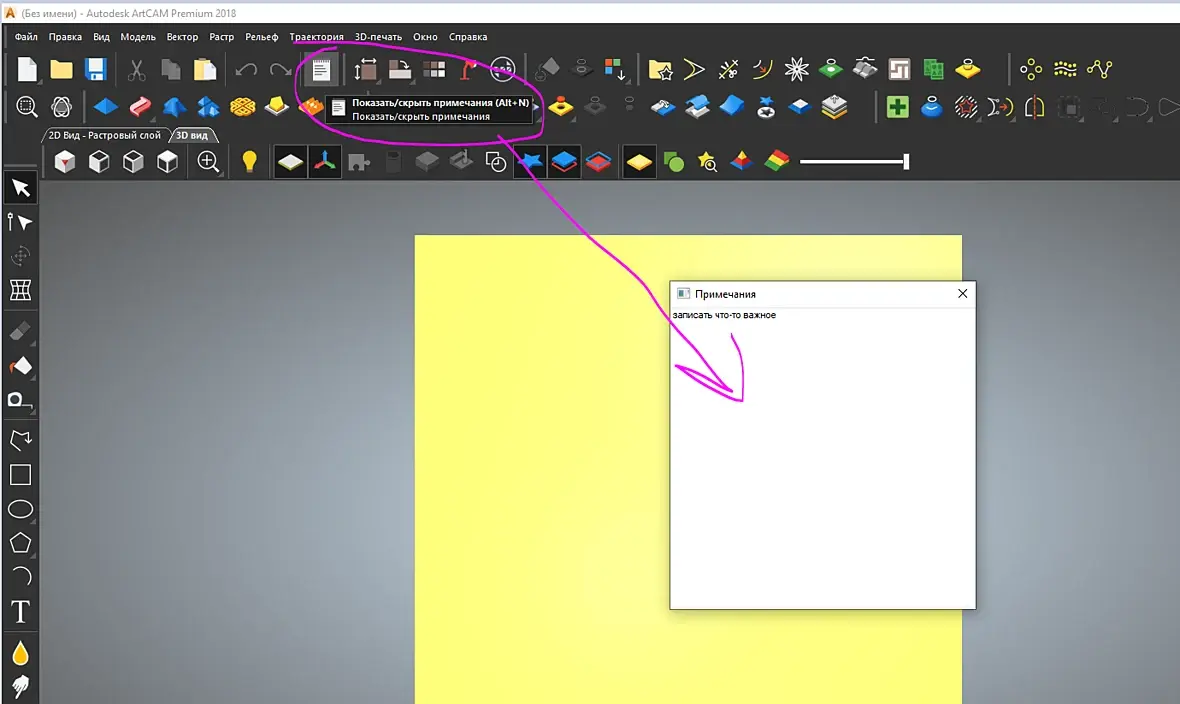Image resolution: width=1180 pixels, height=704 pixels.
Task: Open the File menu (Файл)
Action: [x=26, y=37]
